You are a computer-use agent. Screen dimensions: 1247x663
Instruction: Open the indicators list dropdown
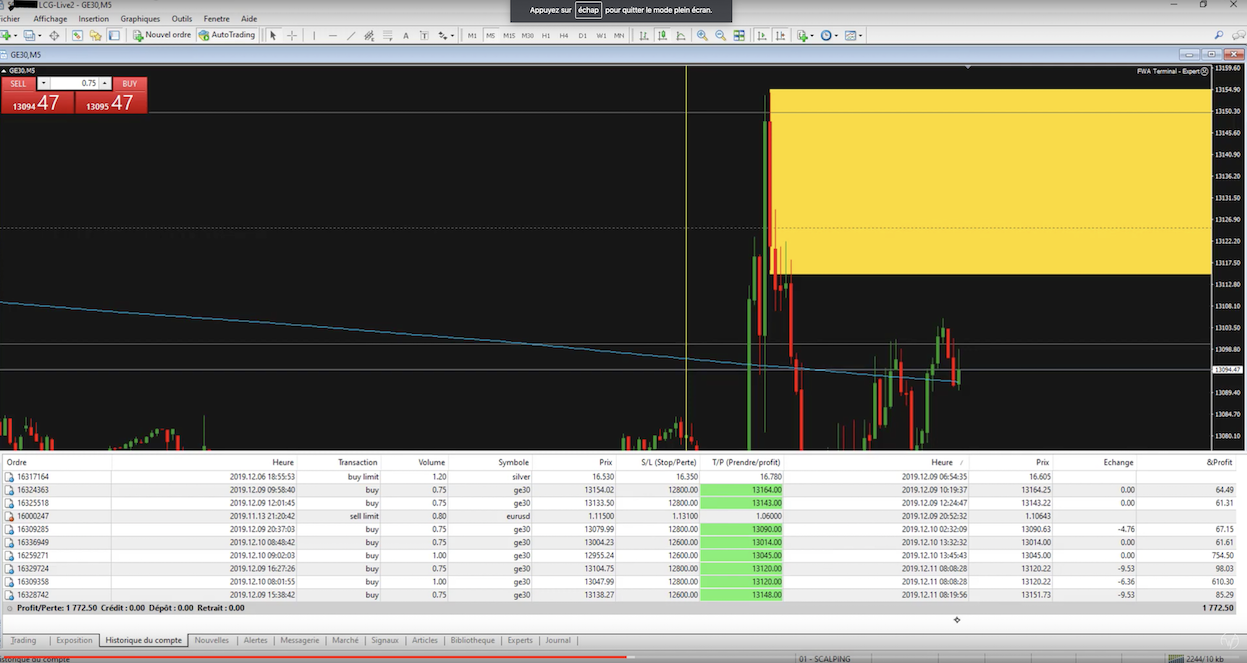pyautogui.click(x=805, y=35)
